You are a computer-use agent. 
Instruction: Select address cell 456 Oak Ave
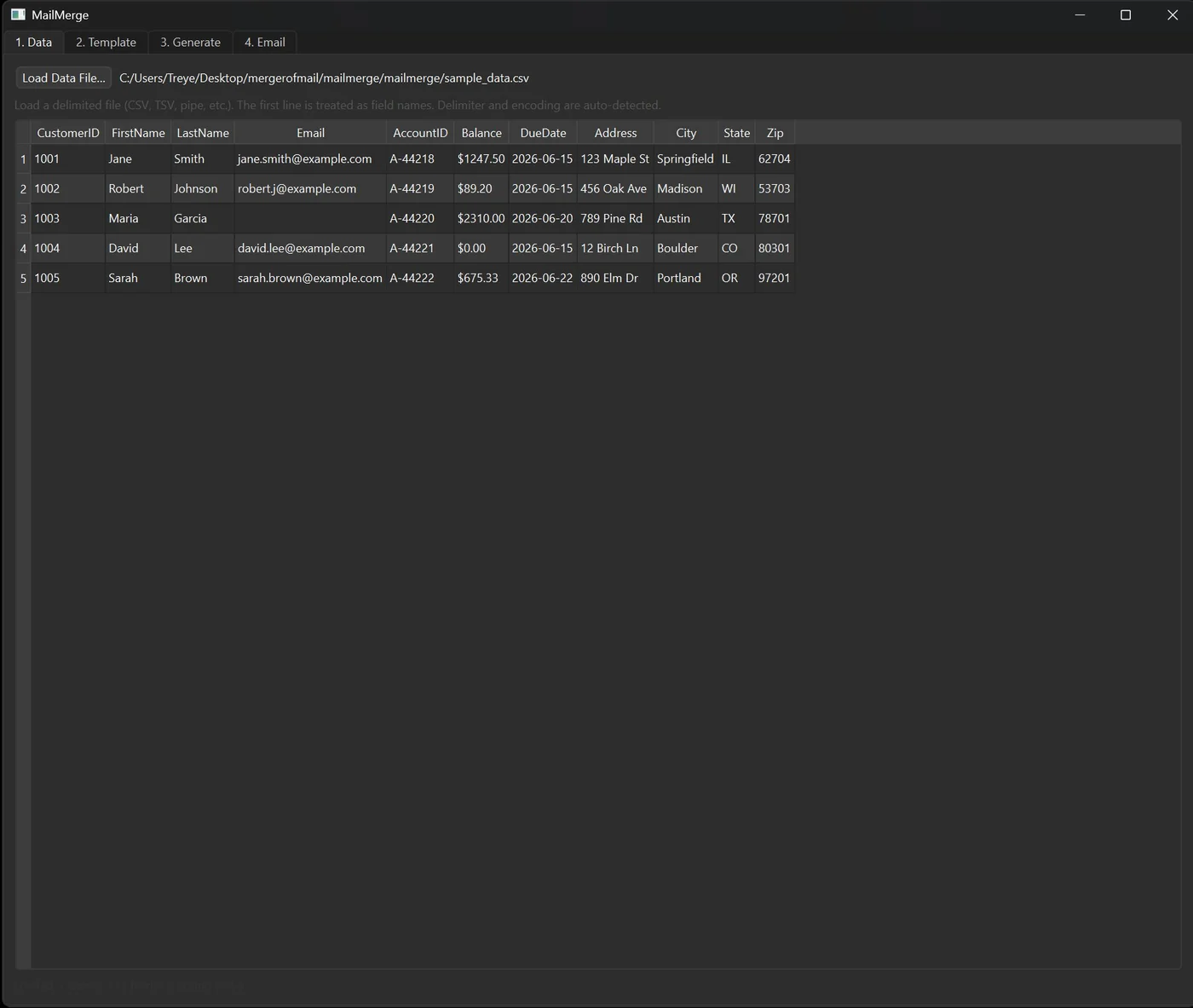615,188
